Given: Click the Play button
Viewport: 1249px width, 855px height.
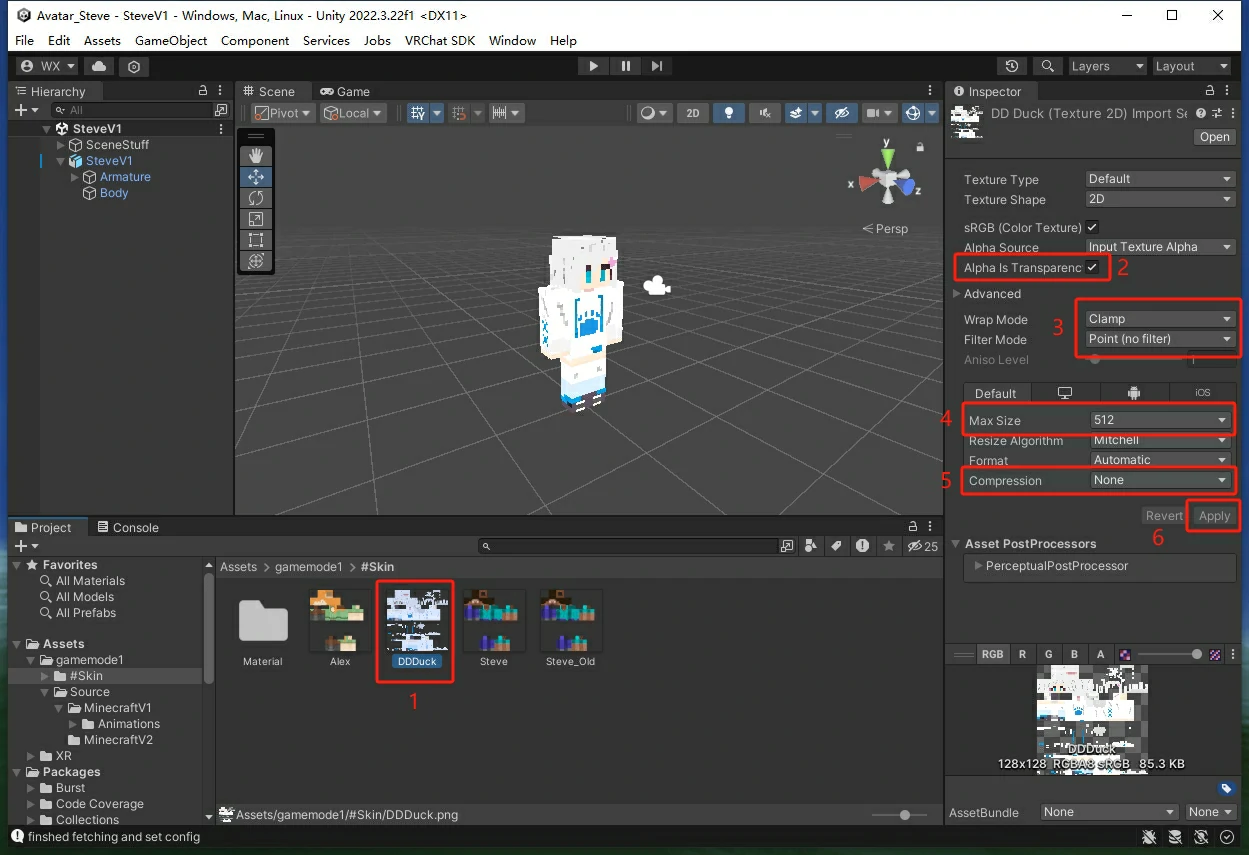Looking at the screenshot, I should coord(593,66).
